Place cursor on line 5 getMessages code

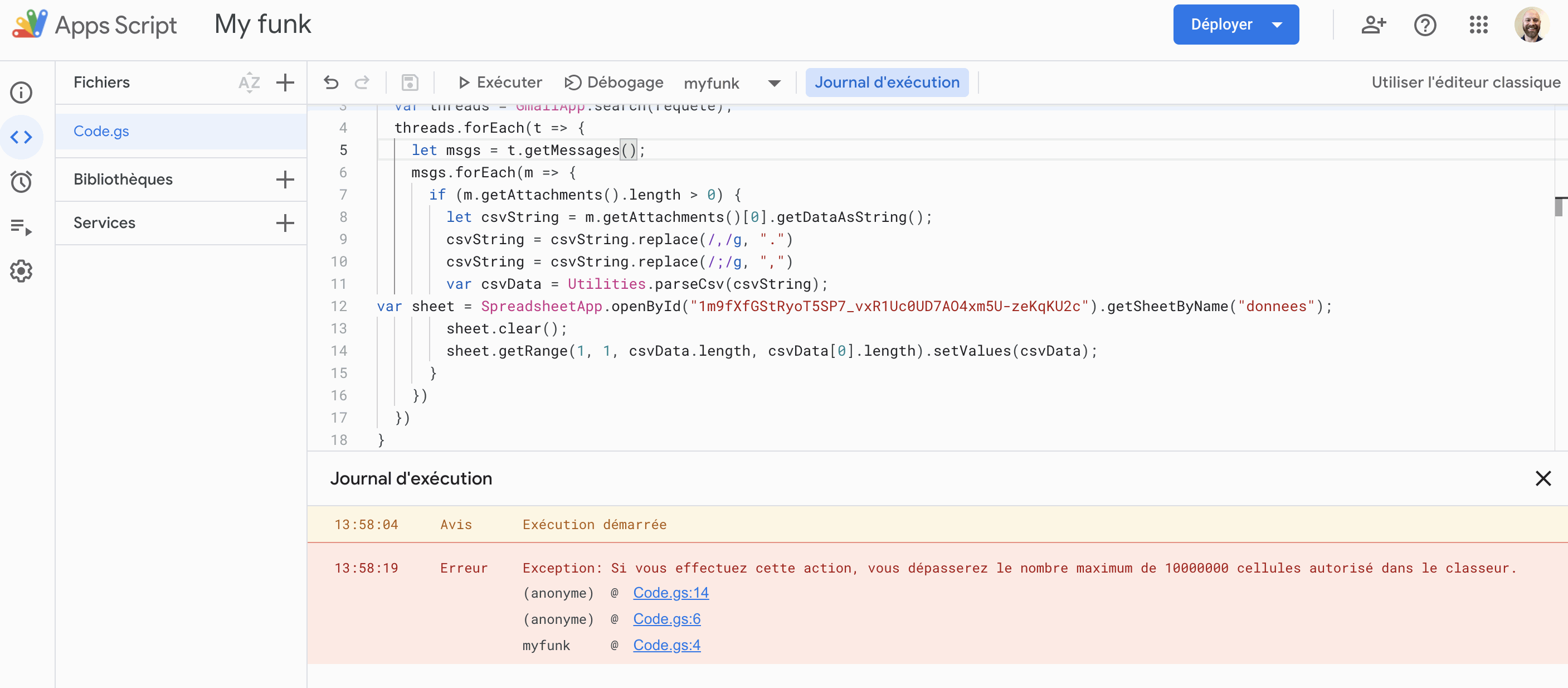(x=528, y=151)
